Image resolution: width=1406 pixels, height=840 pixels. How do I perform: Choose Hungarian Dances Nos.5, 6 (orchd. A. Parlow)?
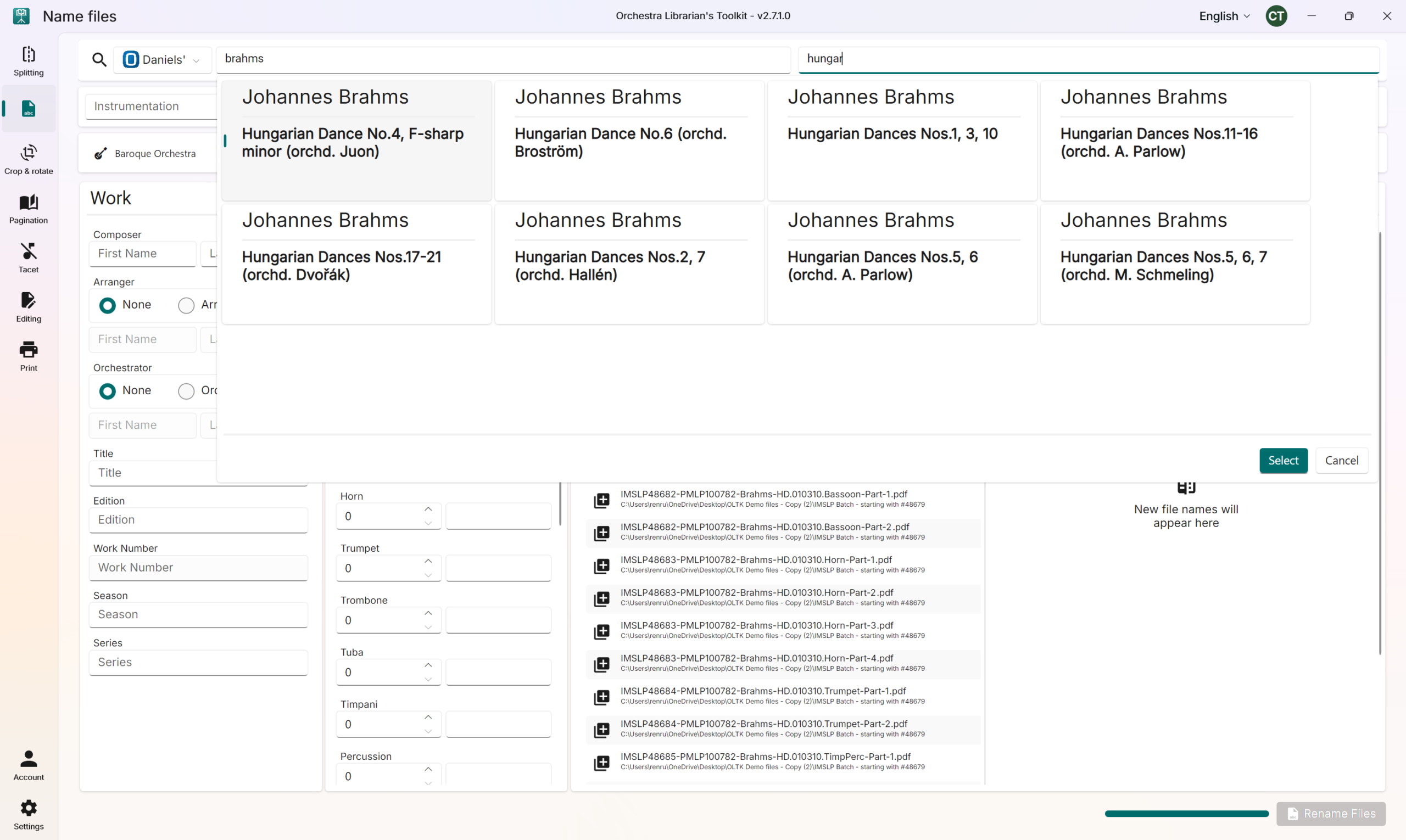coord(902,264)
